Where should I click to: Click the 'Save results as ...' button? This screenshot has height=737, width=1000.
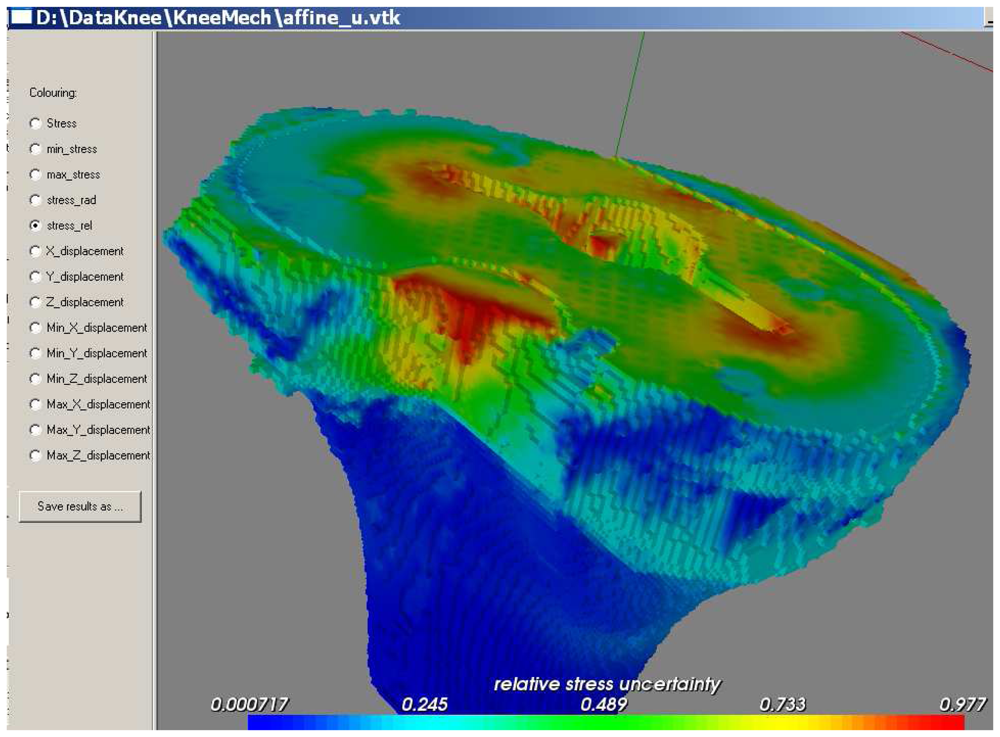[80, 507]
